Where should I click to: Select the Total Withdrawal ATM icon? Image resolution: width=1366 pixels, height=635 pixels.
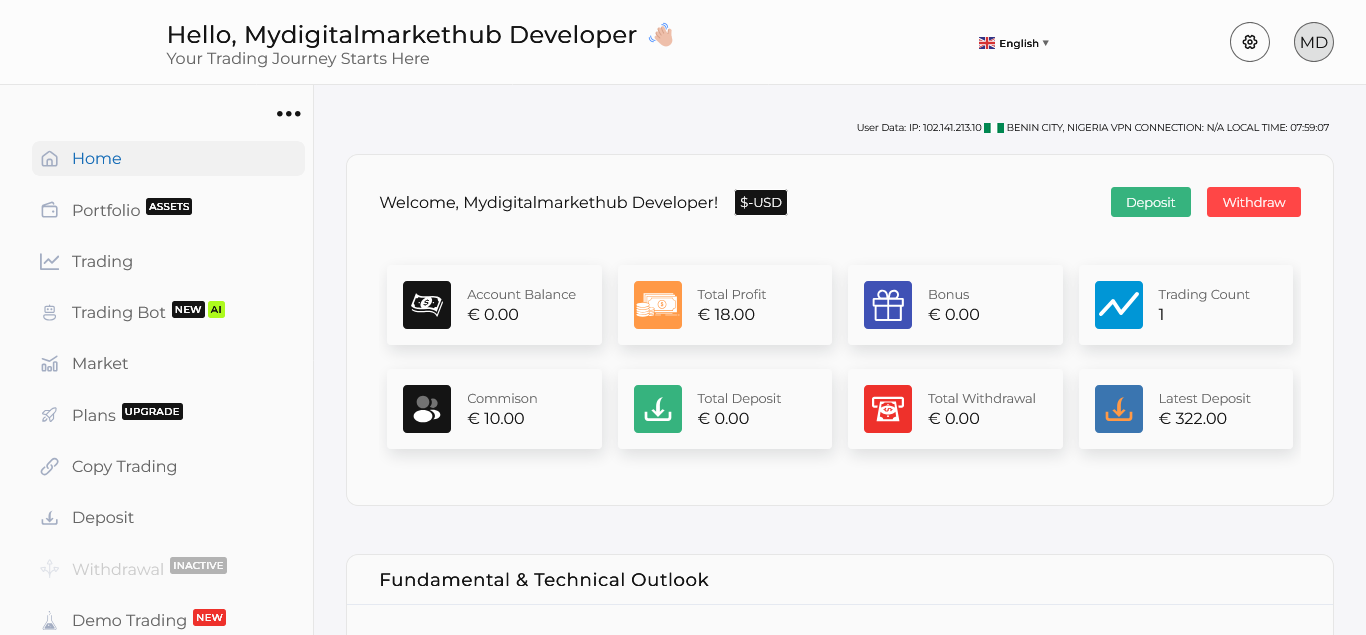(887, 409)
